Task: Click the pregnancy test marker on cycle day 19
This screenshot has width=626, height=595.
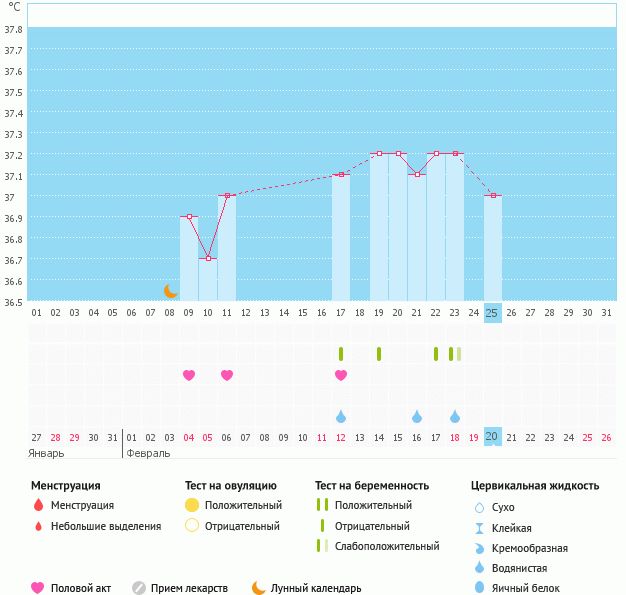Action: pyautogui.click(x=379, y=353)
